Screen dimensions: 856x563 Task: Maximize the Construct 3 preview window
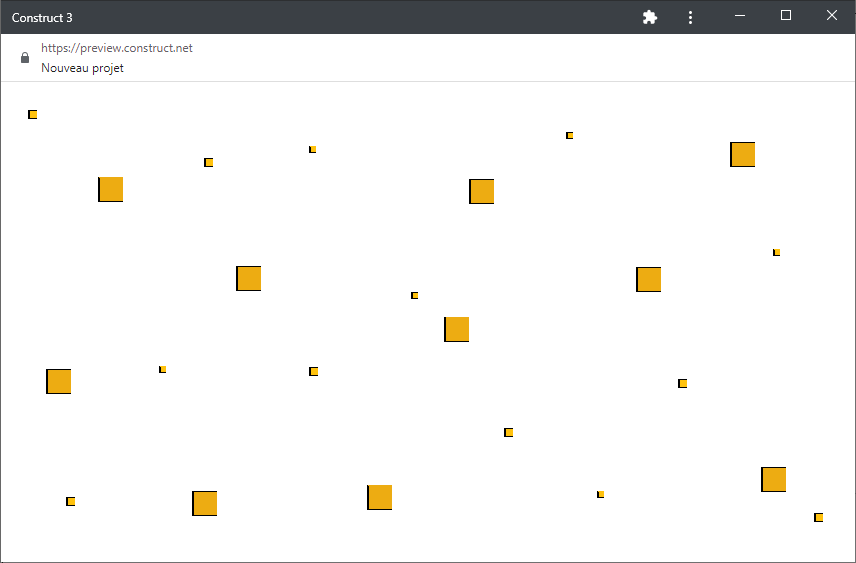tap(786, 15)
